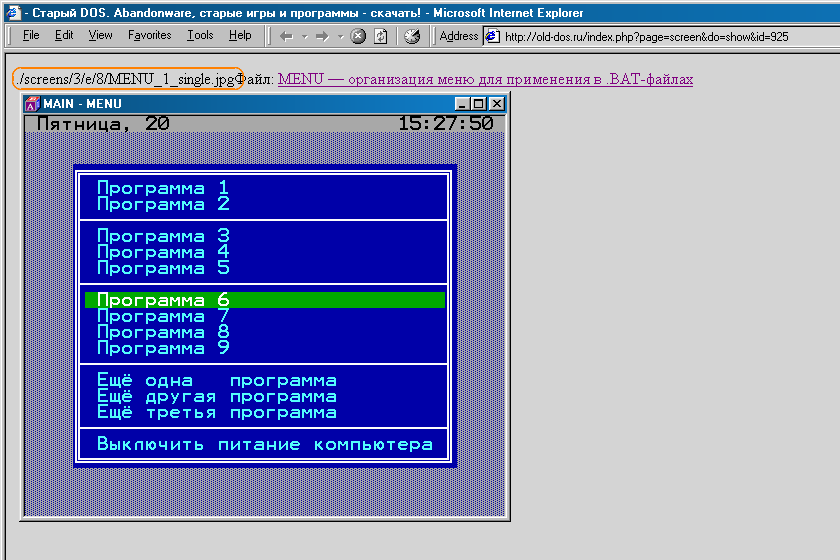Select Программа 5 menu item
The height and width of the screenshot is (560, 840).
tap(163, 268)
